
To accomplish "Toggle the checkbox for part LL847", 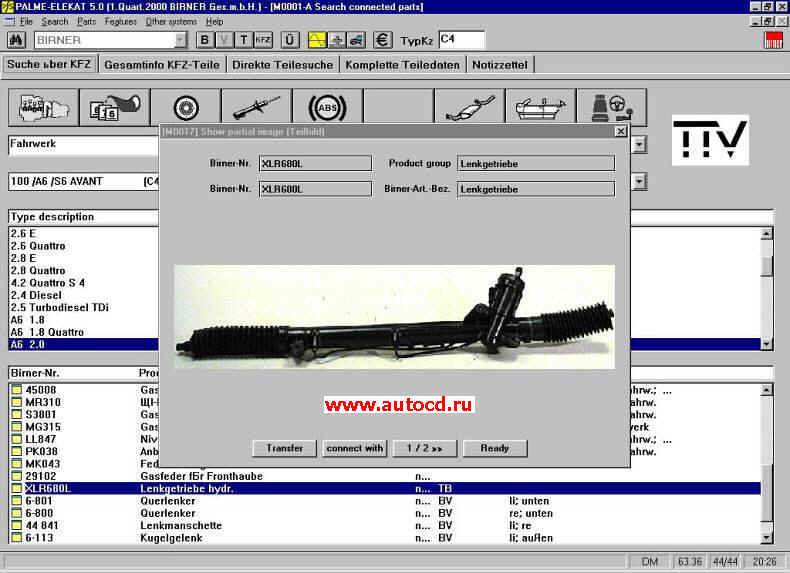I will pyautogui.click(x=17, y=439).
